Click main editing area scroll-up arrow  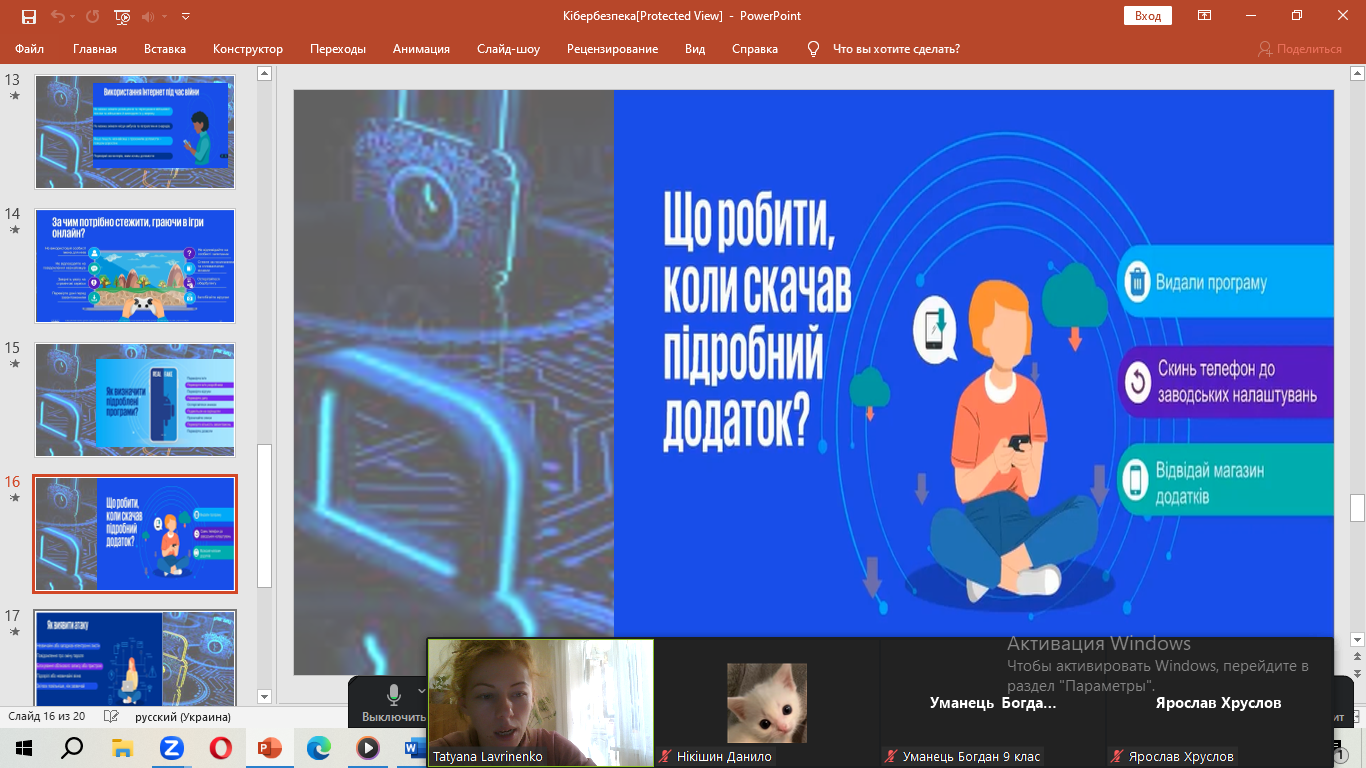(x=1357, y=73)
